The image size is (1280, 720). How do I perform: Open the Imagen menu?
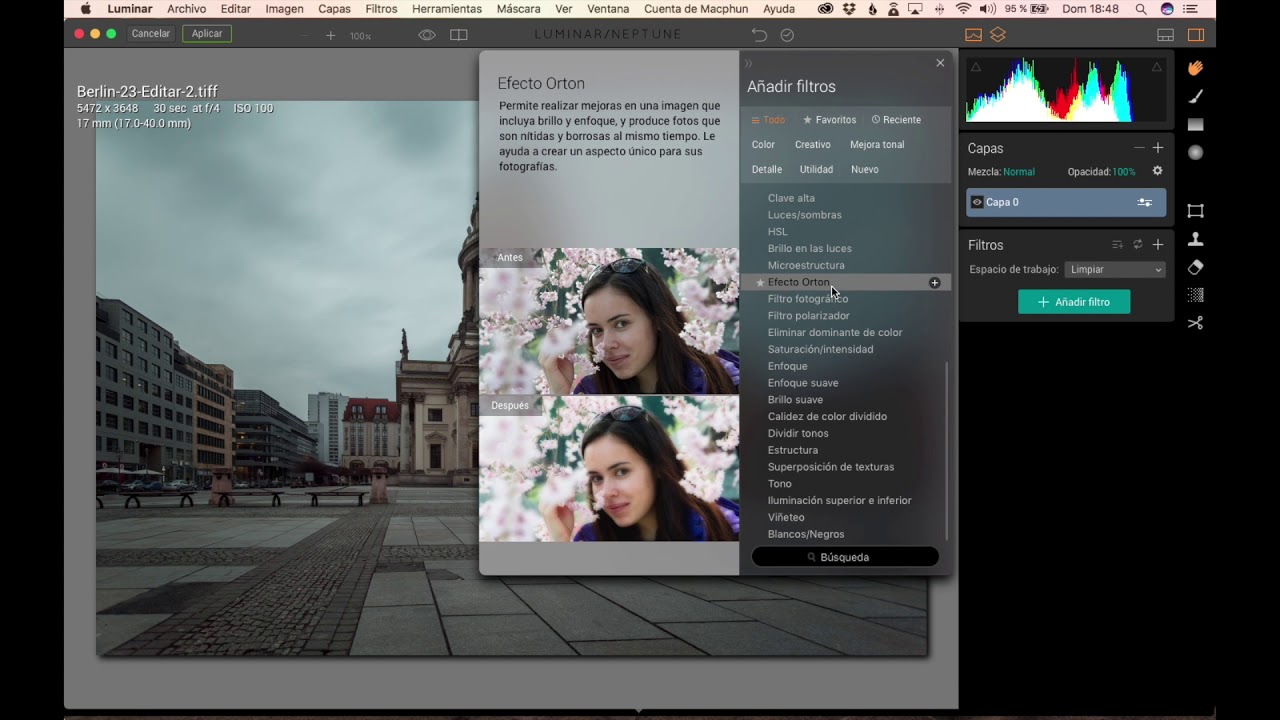pos(284,9)
